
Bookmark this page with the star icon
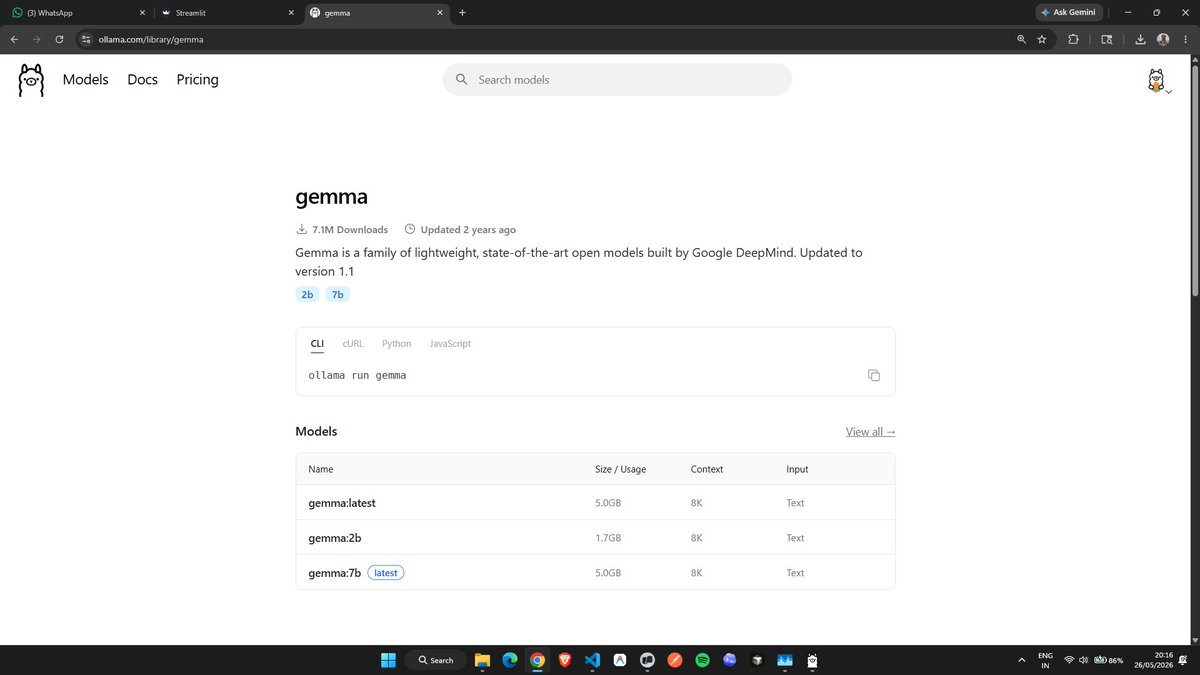[1042, 39]
